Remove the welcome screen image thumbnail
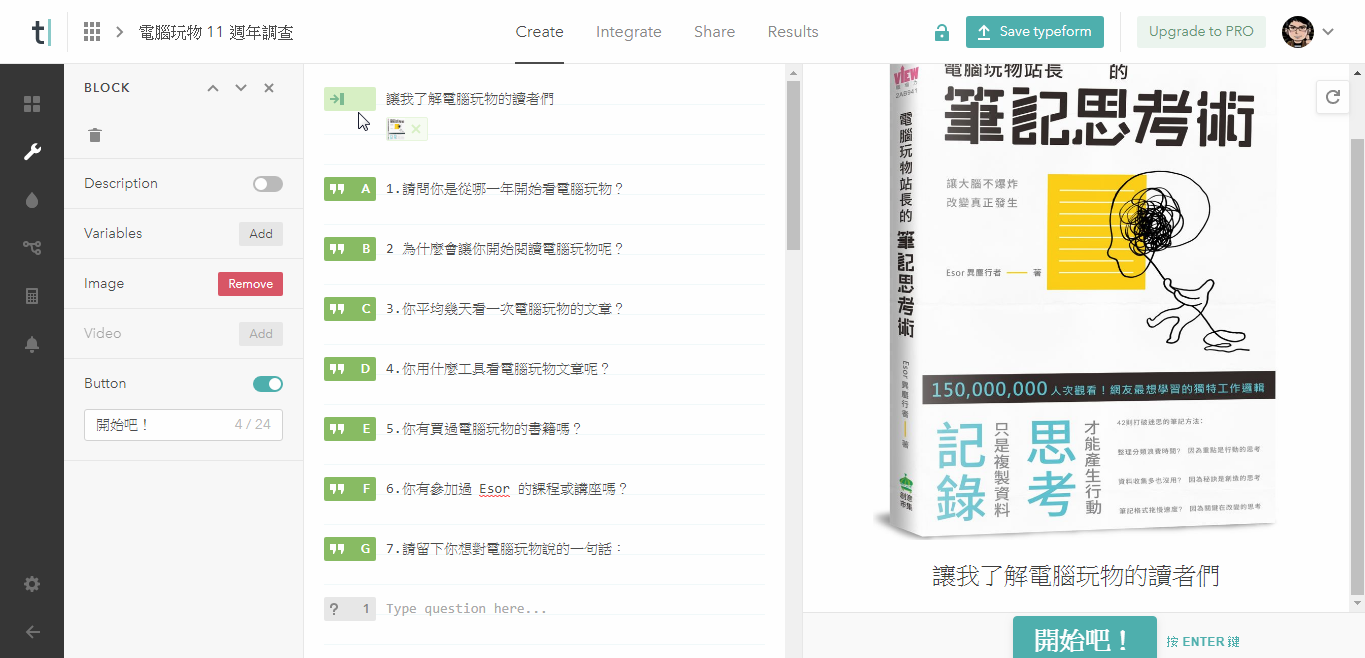This screenshot has width=1365, height=658. 416,129
